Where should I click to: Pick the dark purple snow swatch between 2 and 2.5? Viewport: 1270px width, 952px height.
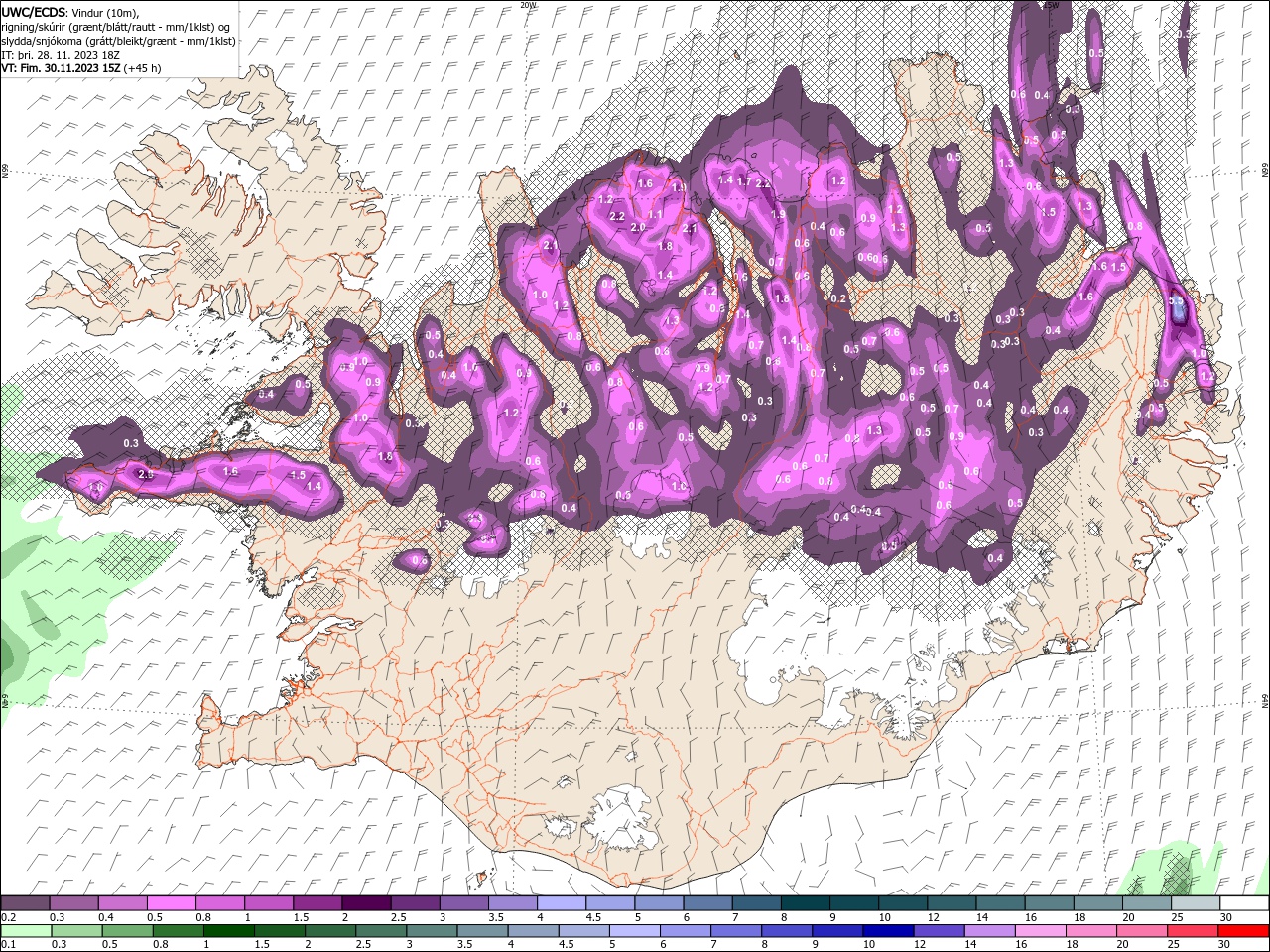pos(367,903)
